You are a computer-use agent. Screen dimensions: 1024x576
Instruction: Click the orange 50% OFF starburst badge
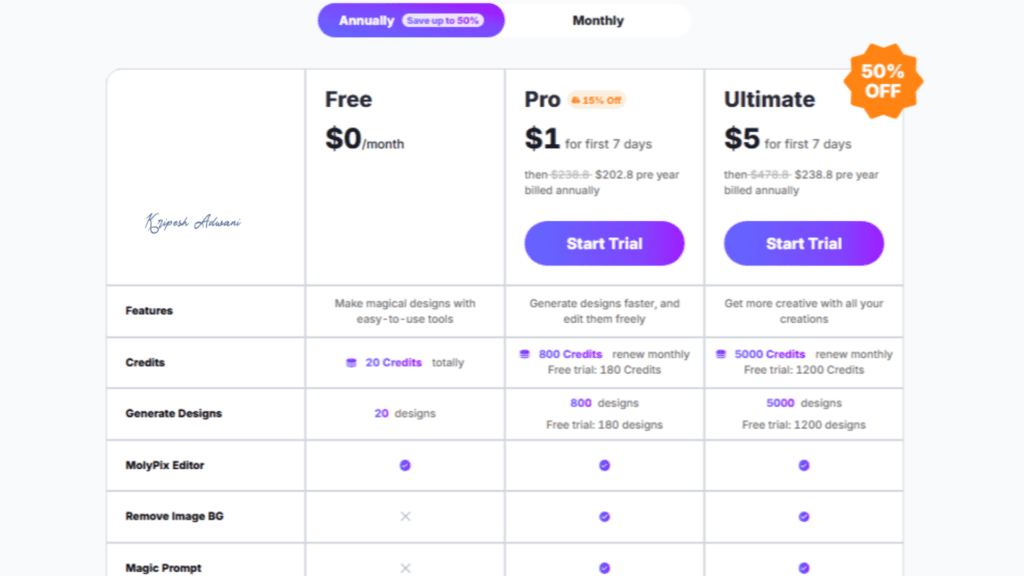point(881,80)
